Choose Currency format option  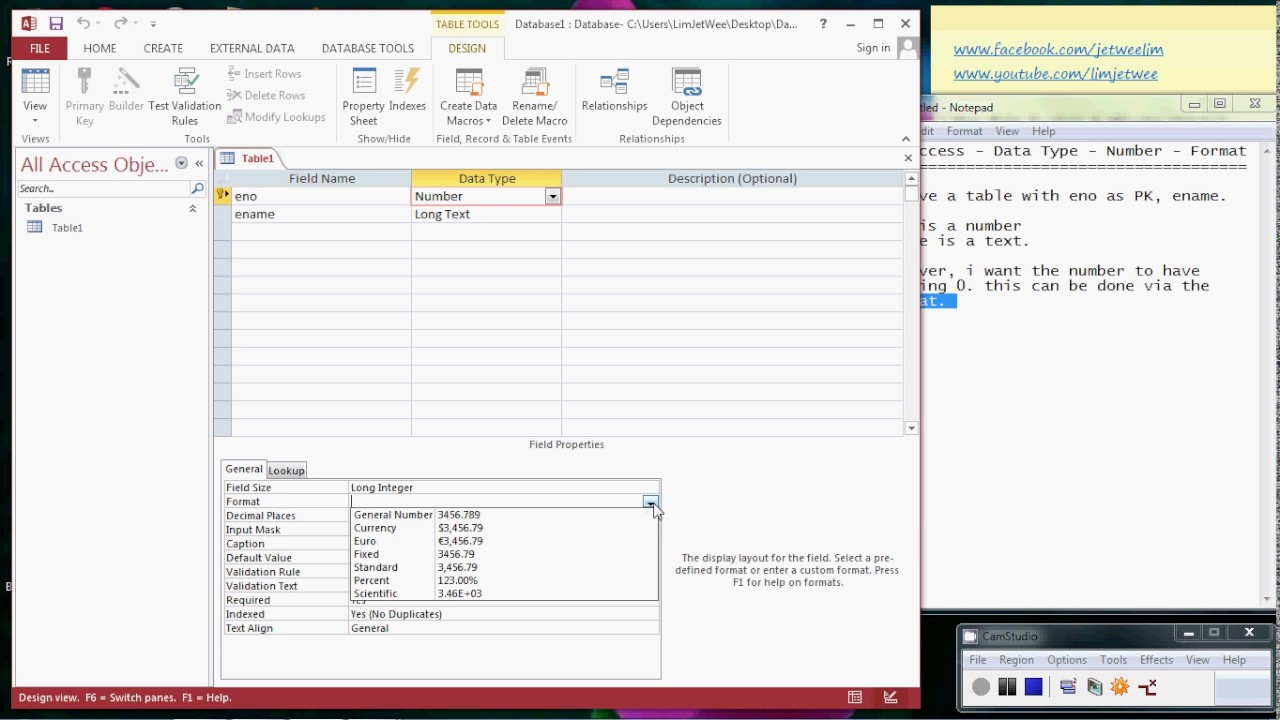click(x=504, y=528)
